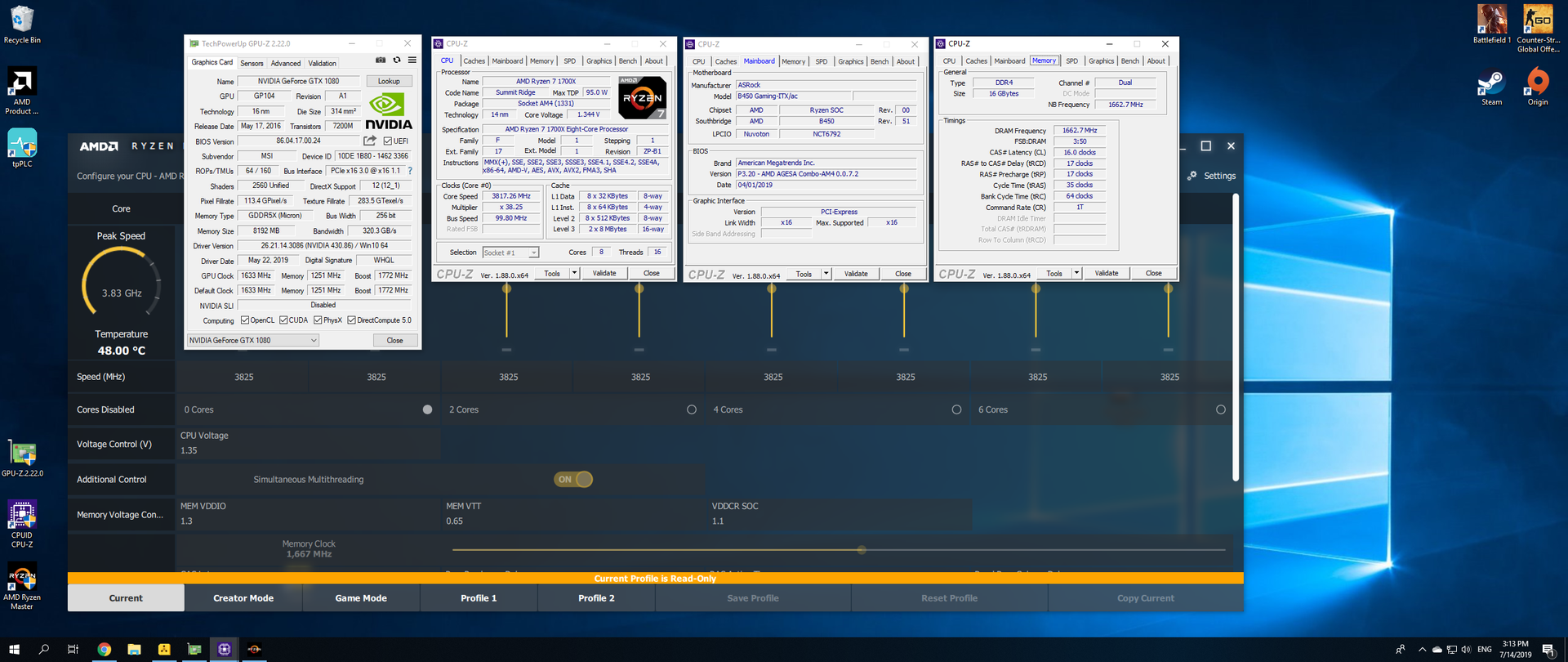Click CPU Voltage 1.35 field
Viewport: 1568px width, 662px height.
(309, 444)
